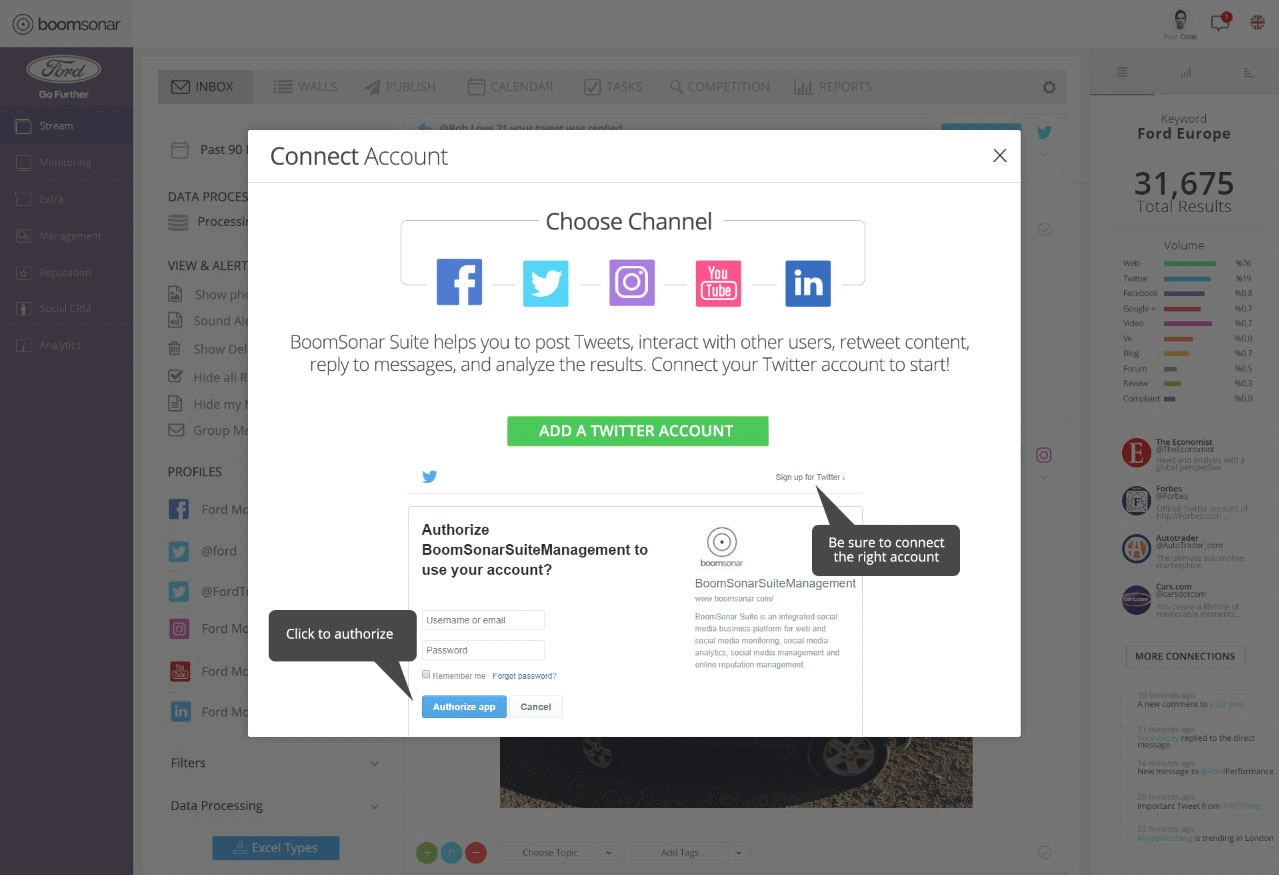The width and height of the screenshot is (1279, 875).
Task: Open Social CRM in the left sidebar
Action: tap(66, 308)
